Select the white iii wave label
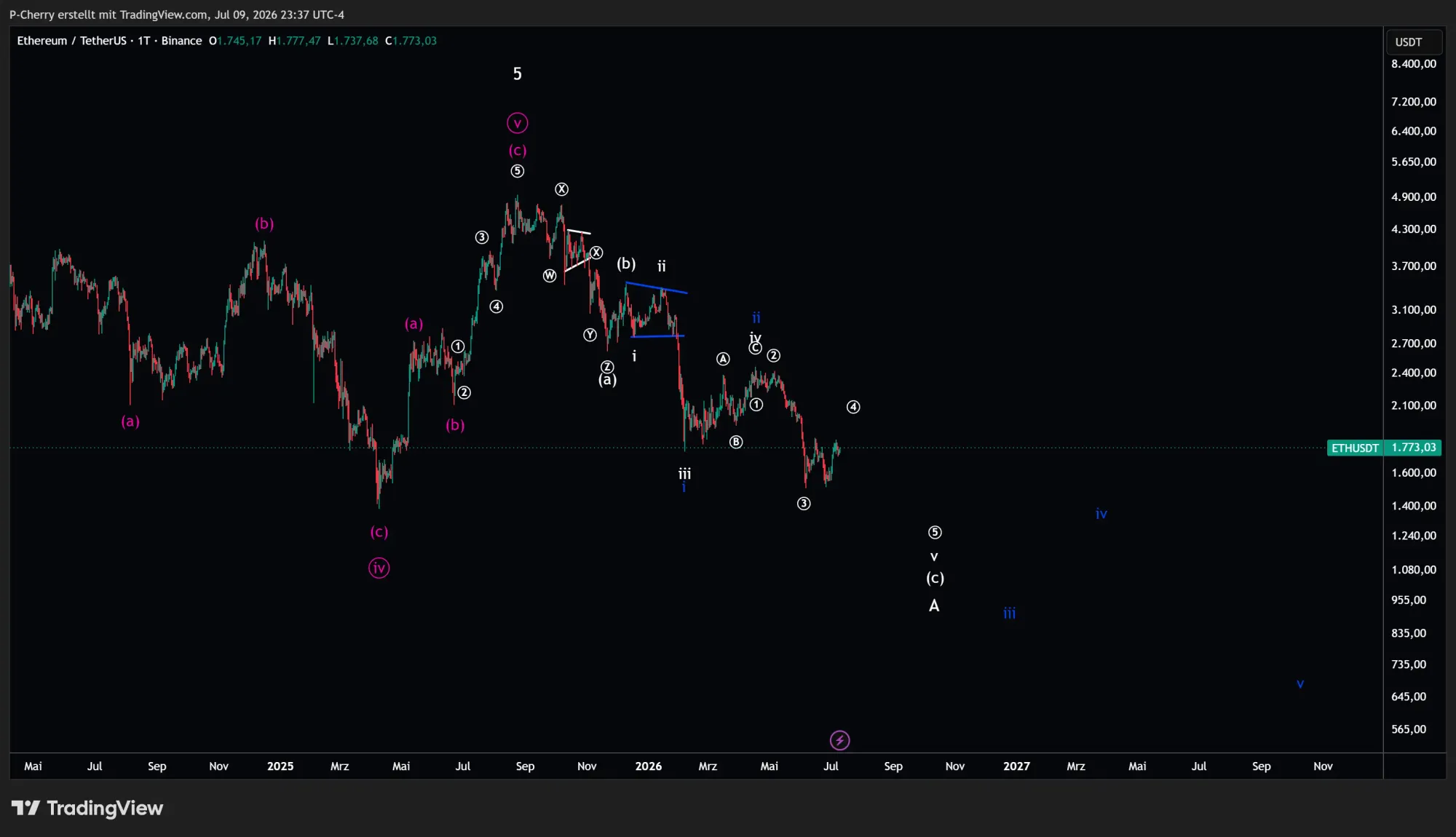Viewport: 1456px width, 837px height. coord(684,474)
